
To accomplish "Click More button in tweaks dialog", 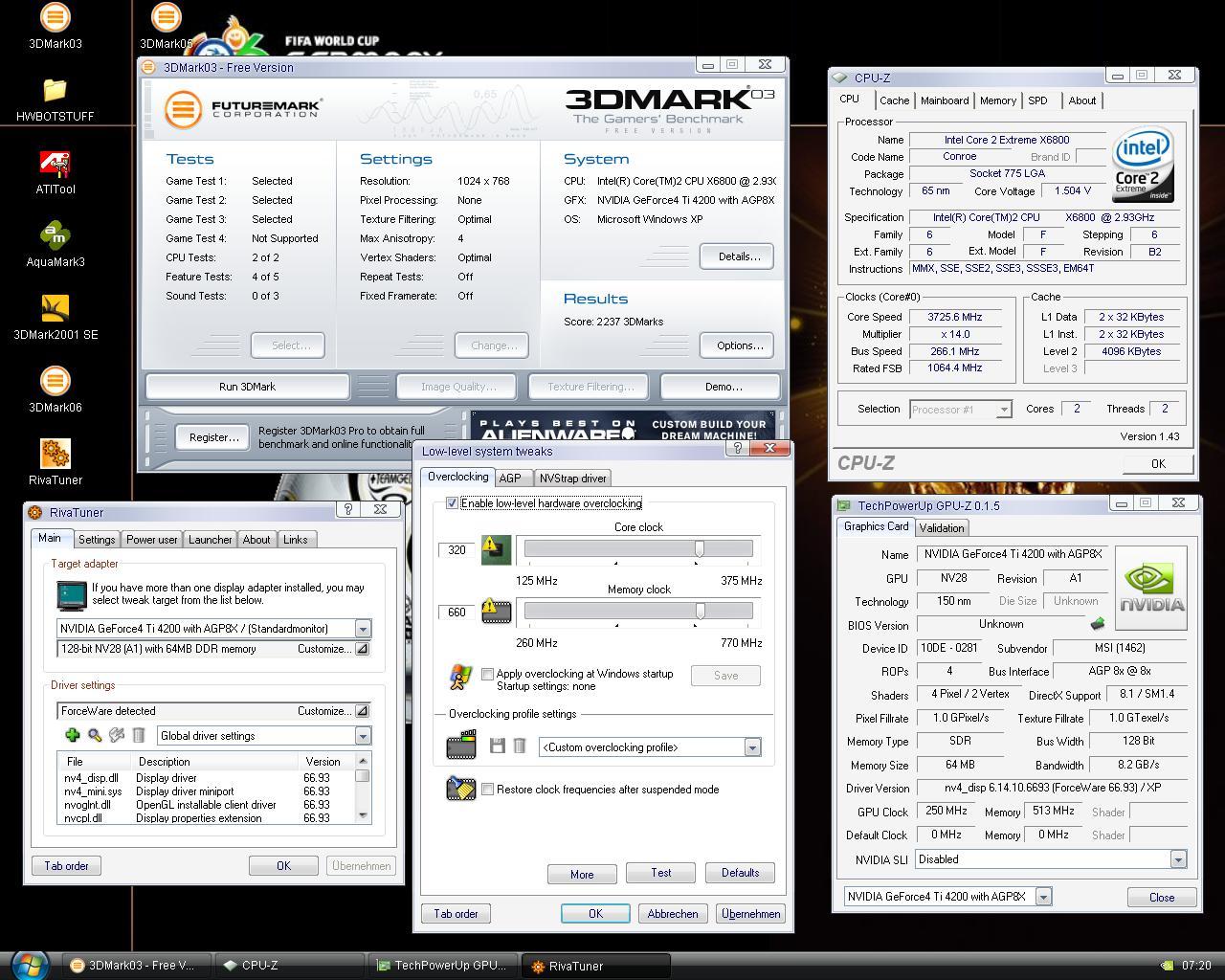I will click(x=582, y=874).
